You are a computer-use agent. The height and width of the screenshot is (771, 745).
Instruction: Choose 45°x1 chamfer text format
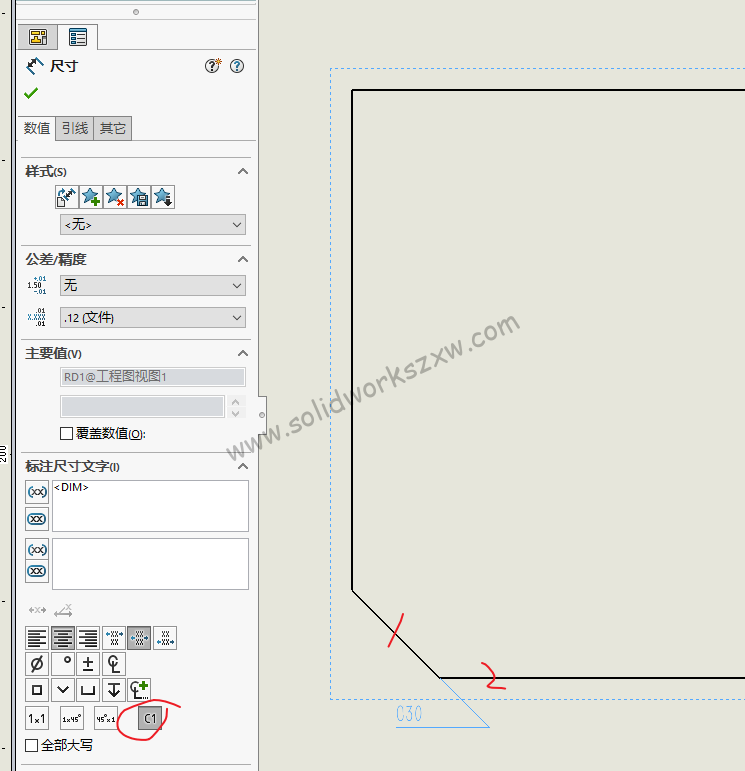(x=106, y=718)
